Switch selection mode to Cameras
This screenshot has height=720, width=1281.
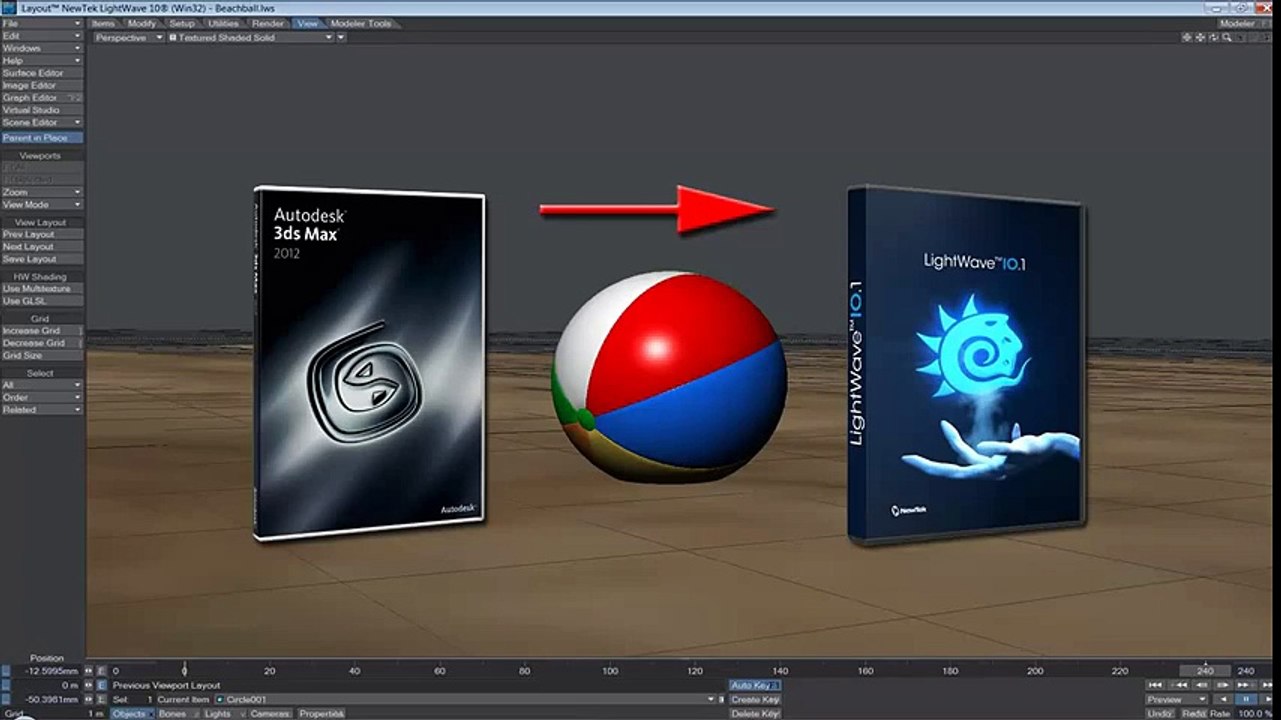pyautogui.click(x=269, y=714)
